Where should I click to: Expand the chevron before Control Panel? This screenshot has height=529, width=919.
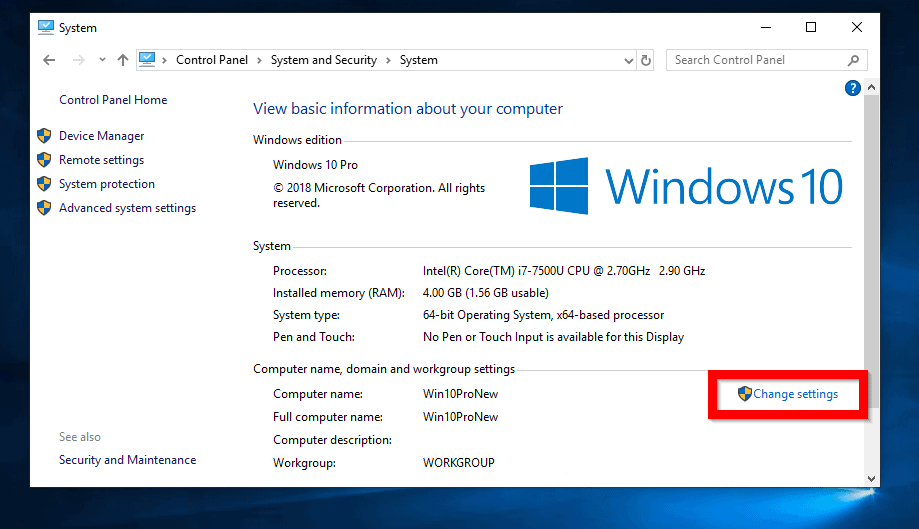tap(165, 60)
